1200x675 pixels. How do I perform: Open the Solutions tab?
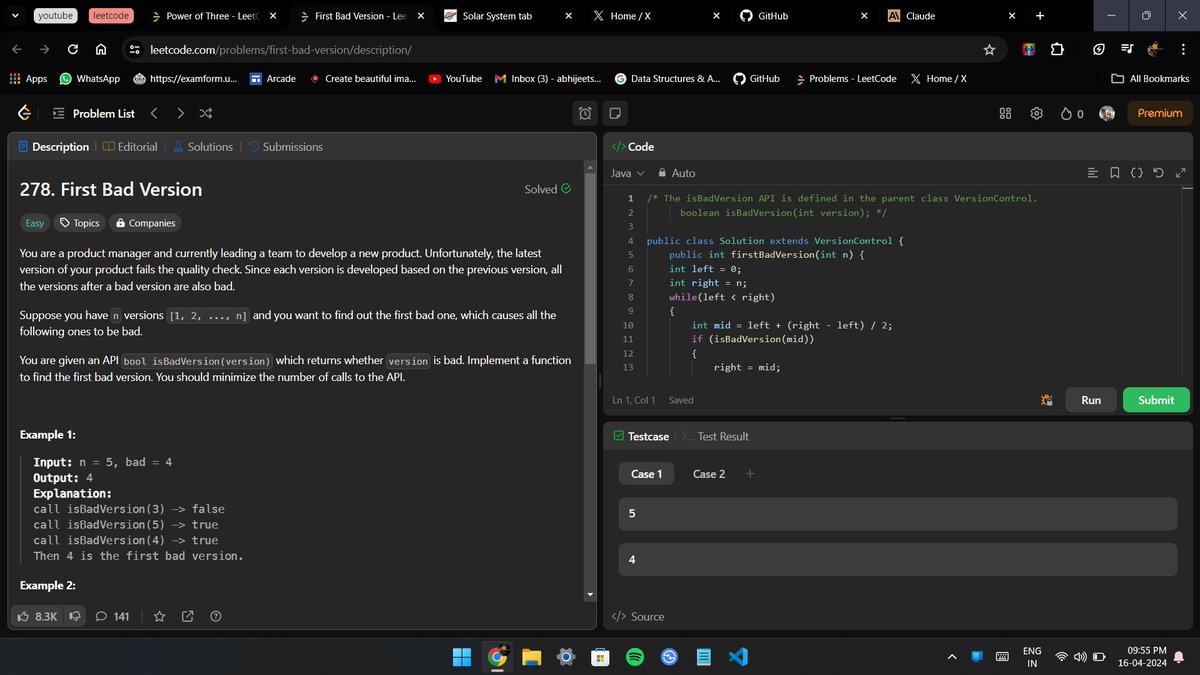tap(203, 147)
